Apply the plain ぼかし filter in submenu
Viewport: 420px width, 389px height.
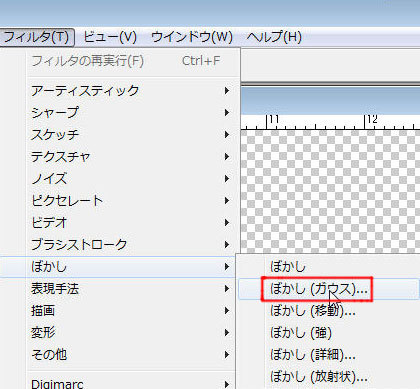coord(329,267)
